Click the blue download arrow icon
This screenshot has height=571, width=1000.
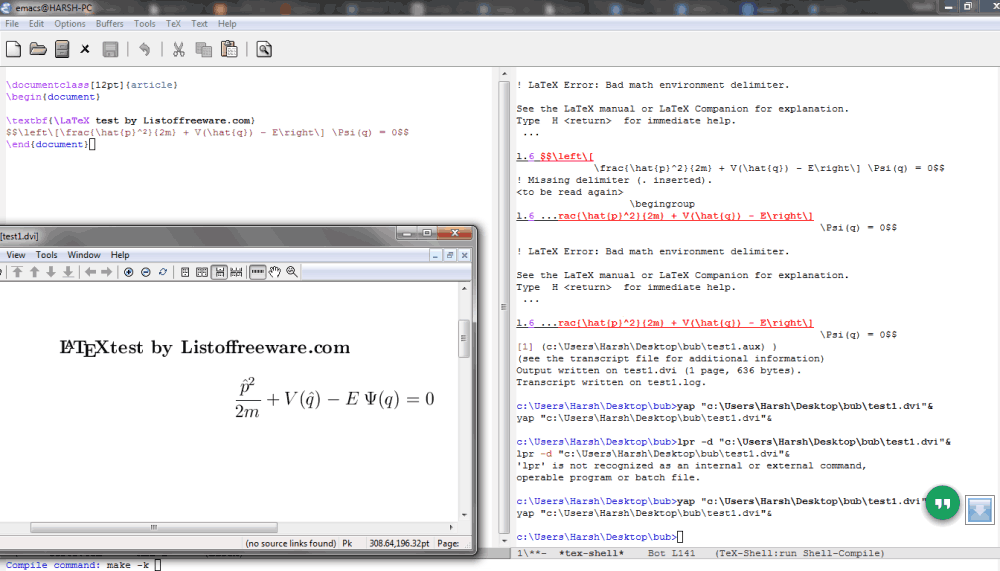[980, 510]
